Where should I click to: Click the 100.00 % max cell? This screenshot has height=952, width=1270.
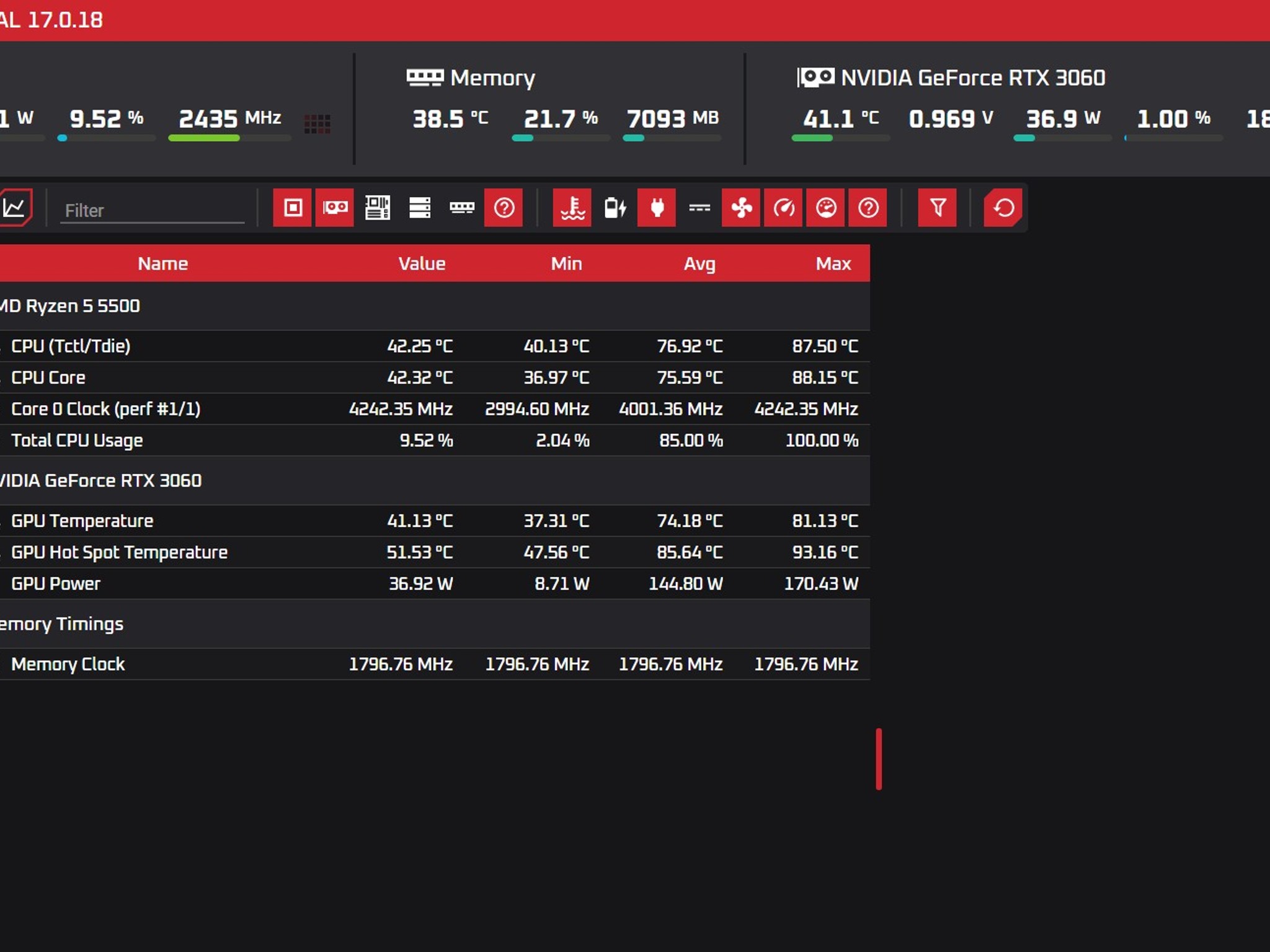(822, 441)
